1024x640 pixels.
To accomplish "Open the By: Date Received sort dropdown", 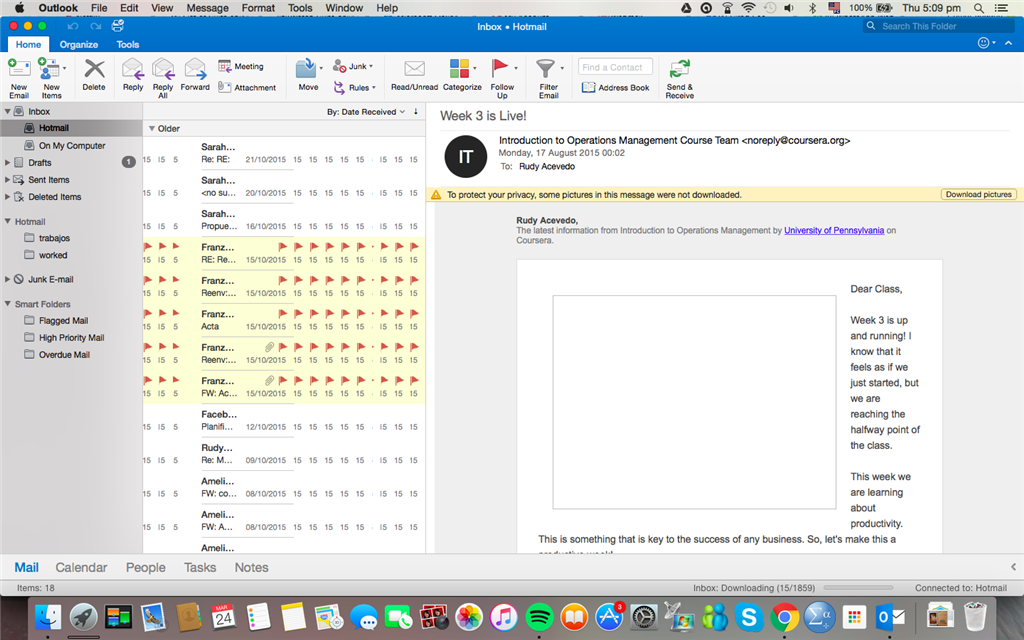I will (366, 112).
